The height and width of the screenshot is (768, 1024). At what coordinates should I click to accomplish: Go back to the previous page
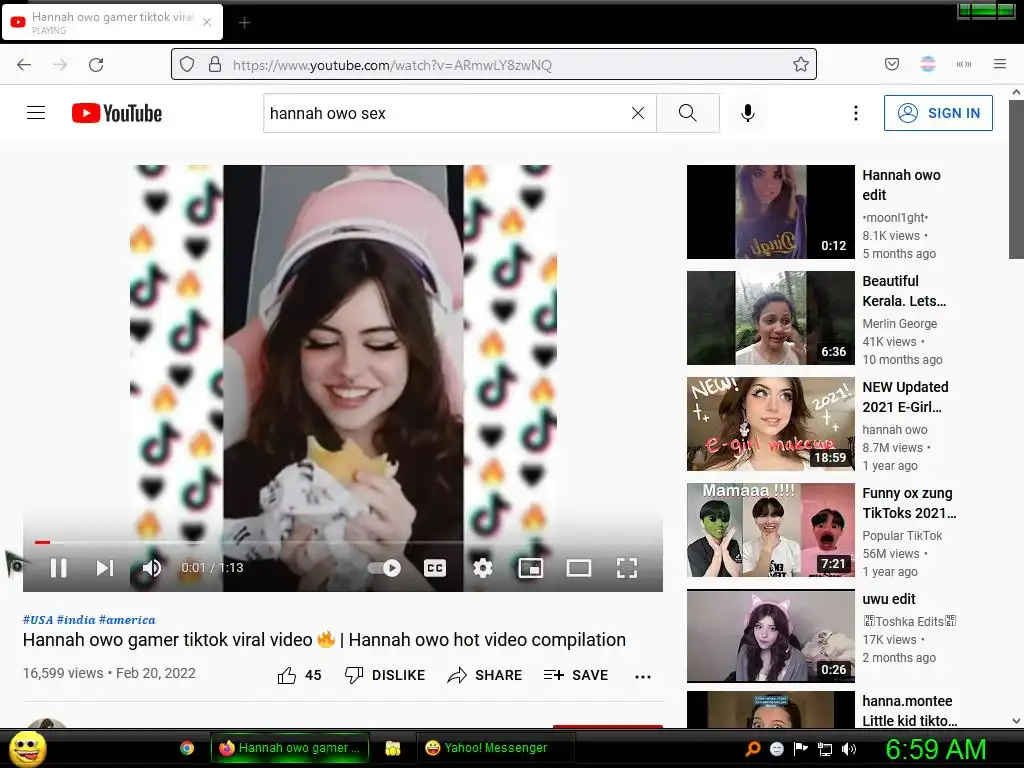[24, 65]
